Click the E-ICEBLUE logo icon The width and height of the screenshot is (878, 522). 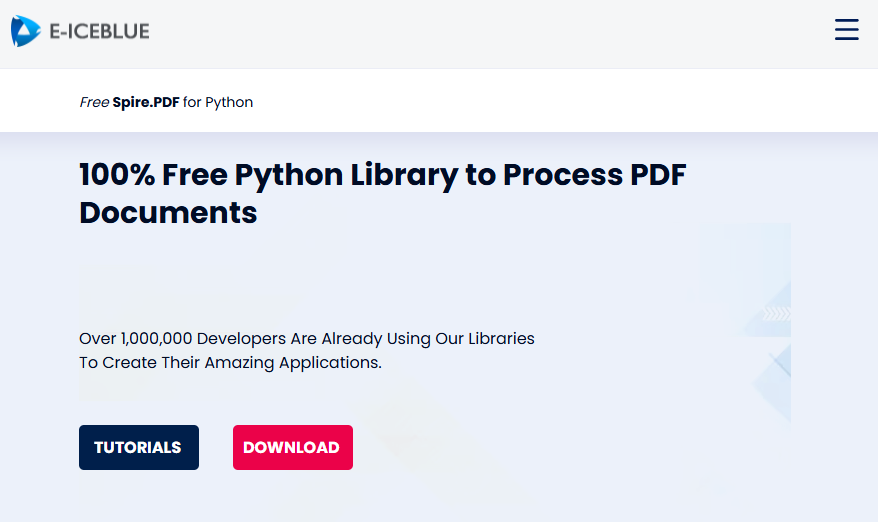coord(26,31)
